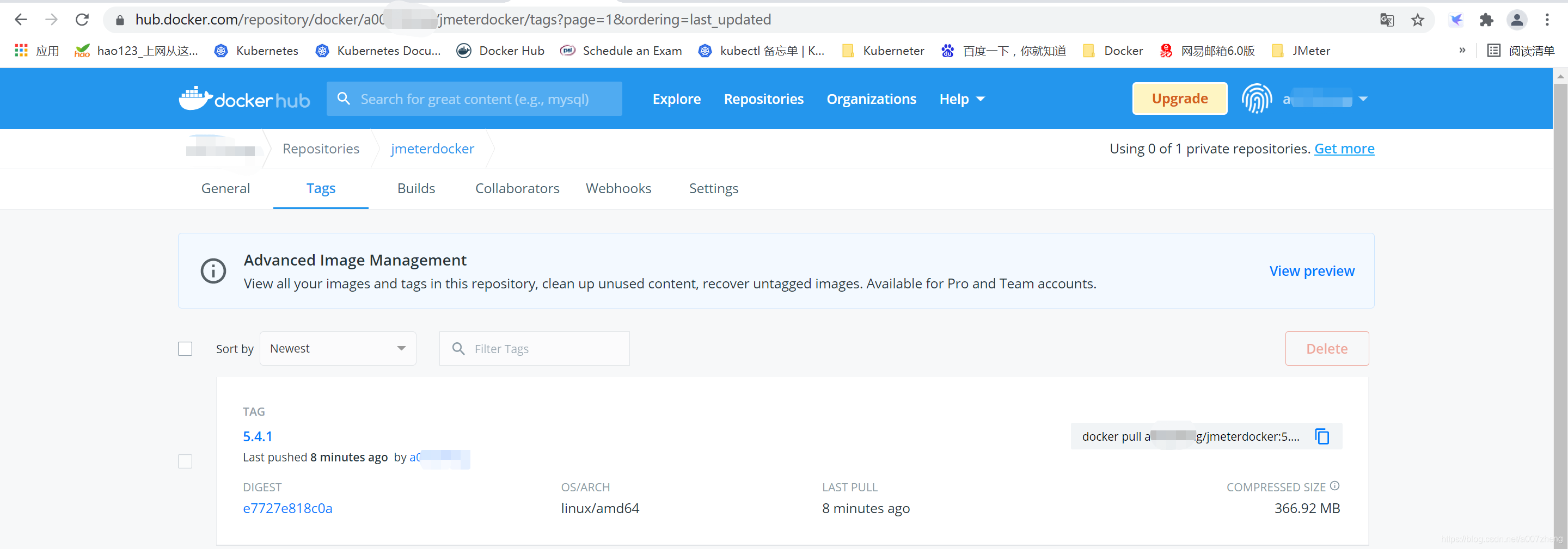
Task: Go back using browser back arrow
Action: click(21, 20)
